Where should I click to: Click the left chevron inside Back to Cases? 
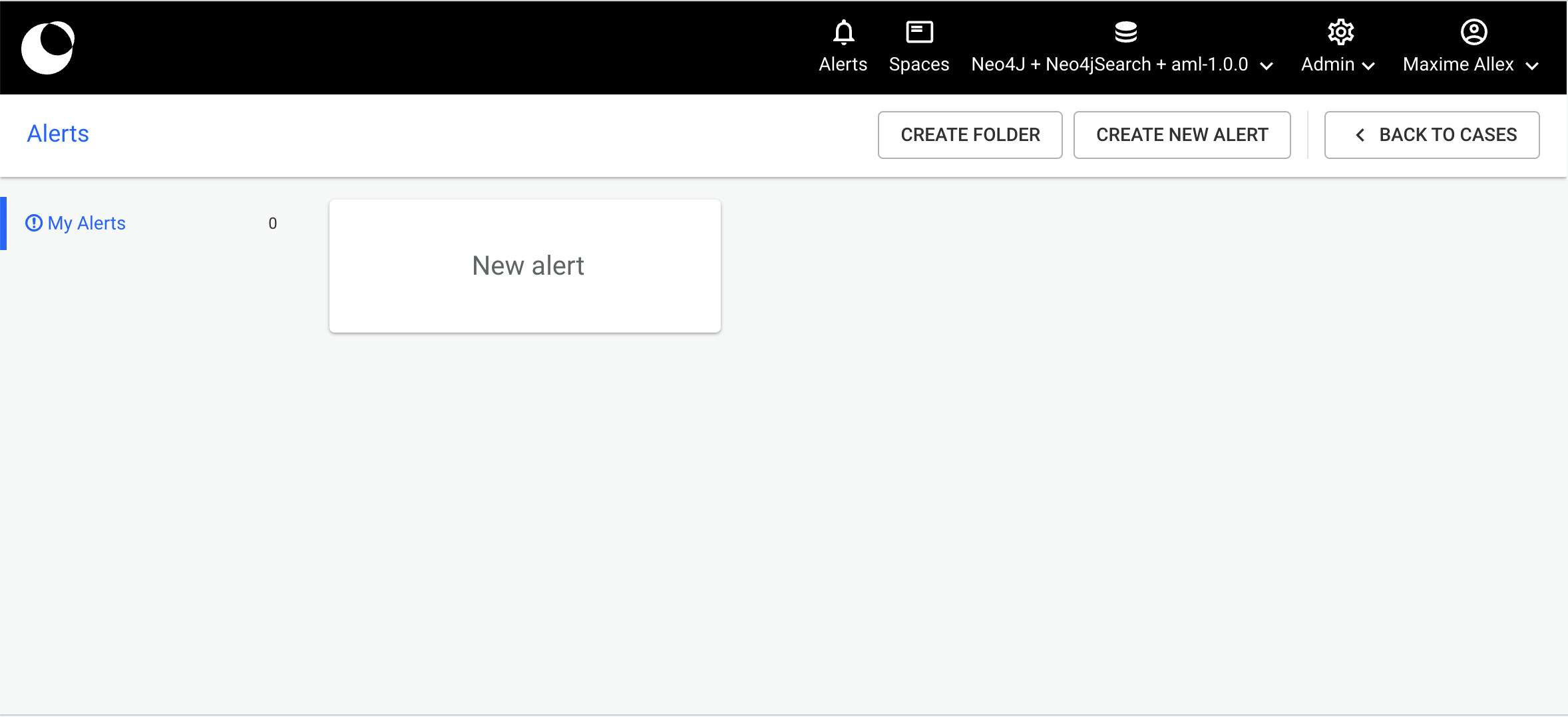tap(1360, 135)
